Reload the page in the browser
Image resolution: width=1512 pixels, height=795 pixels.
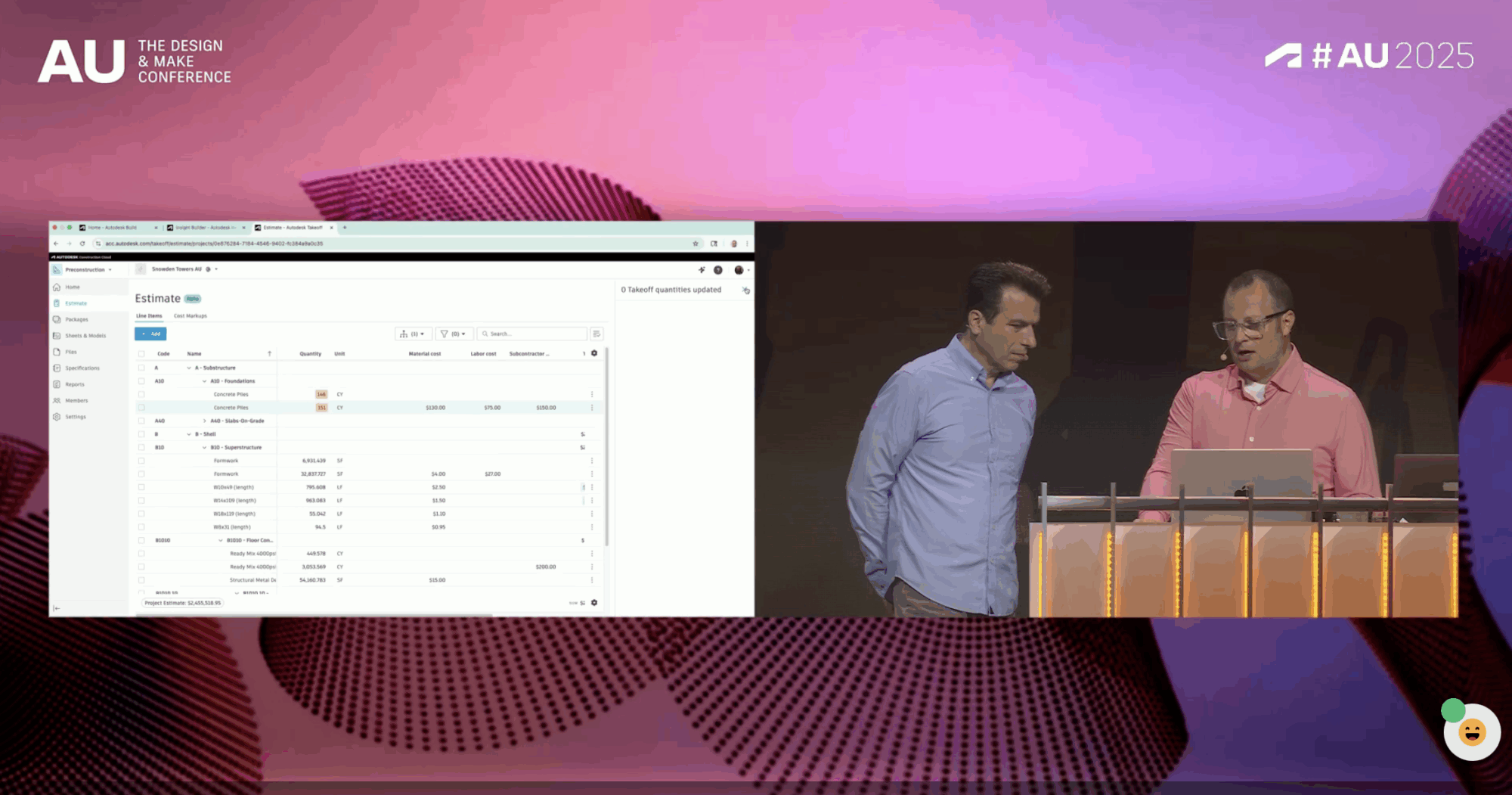click(x=82, y=244)
